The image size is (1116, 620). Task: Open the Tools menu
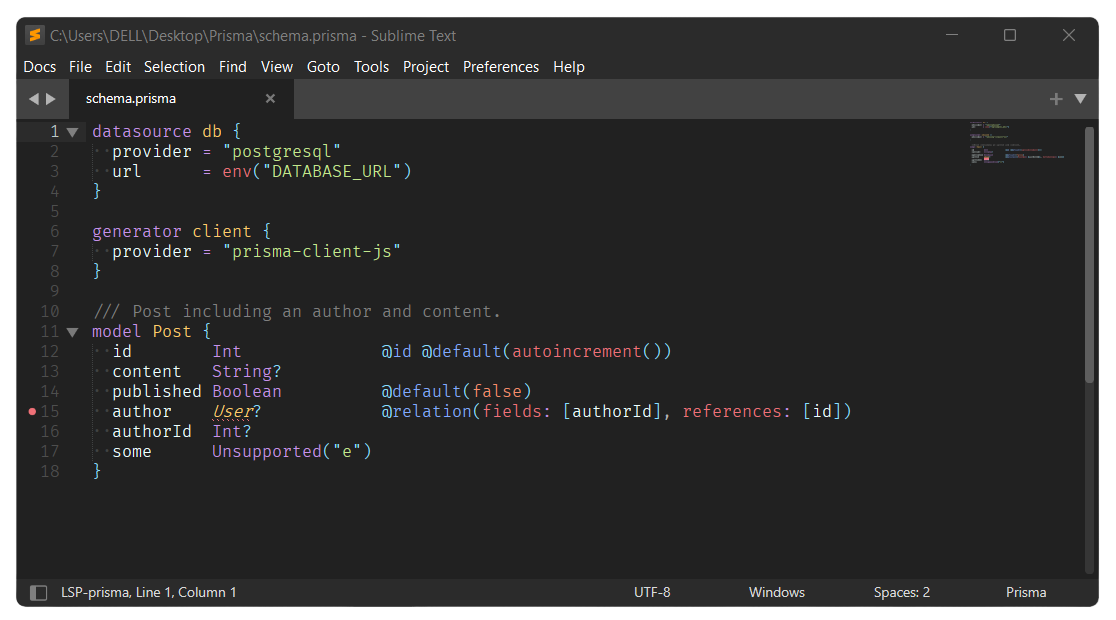pos(372,67)
